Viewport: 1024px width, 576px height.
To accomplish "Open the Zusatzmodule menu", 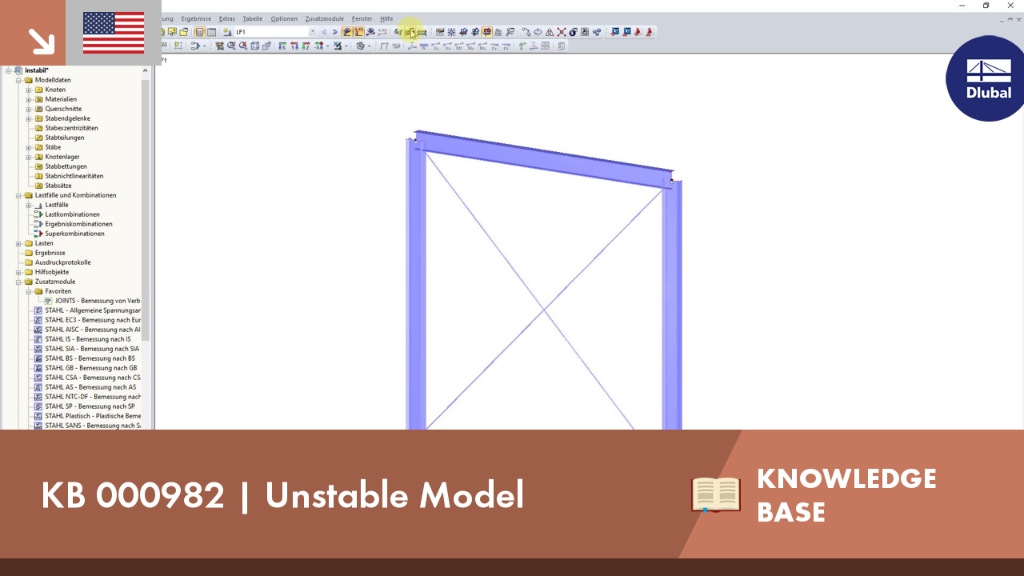I will pos(325,19).
